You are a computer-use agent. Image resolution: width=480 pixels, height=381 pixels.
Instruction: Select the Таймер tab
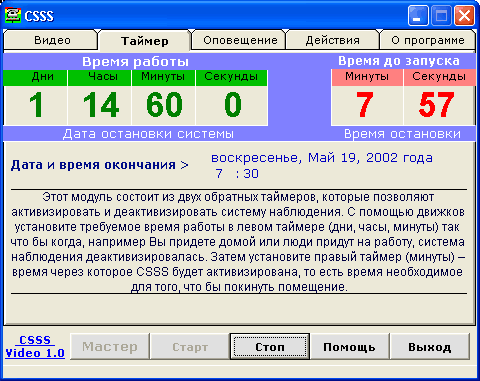coord(145,41)
